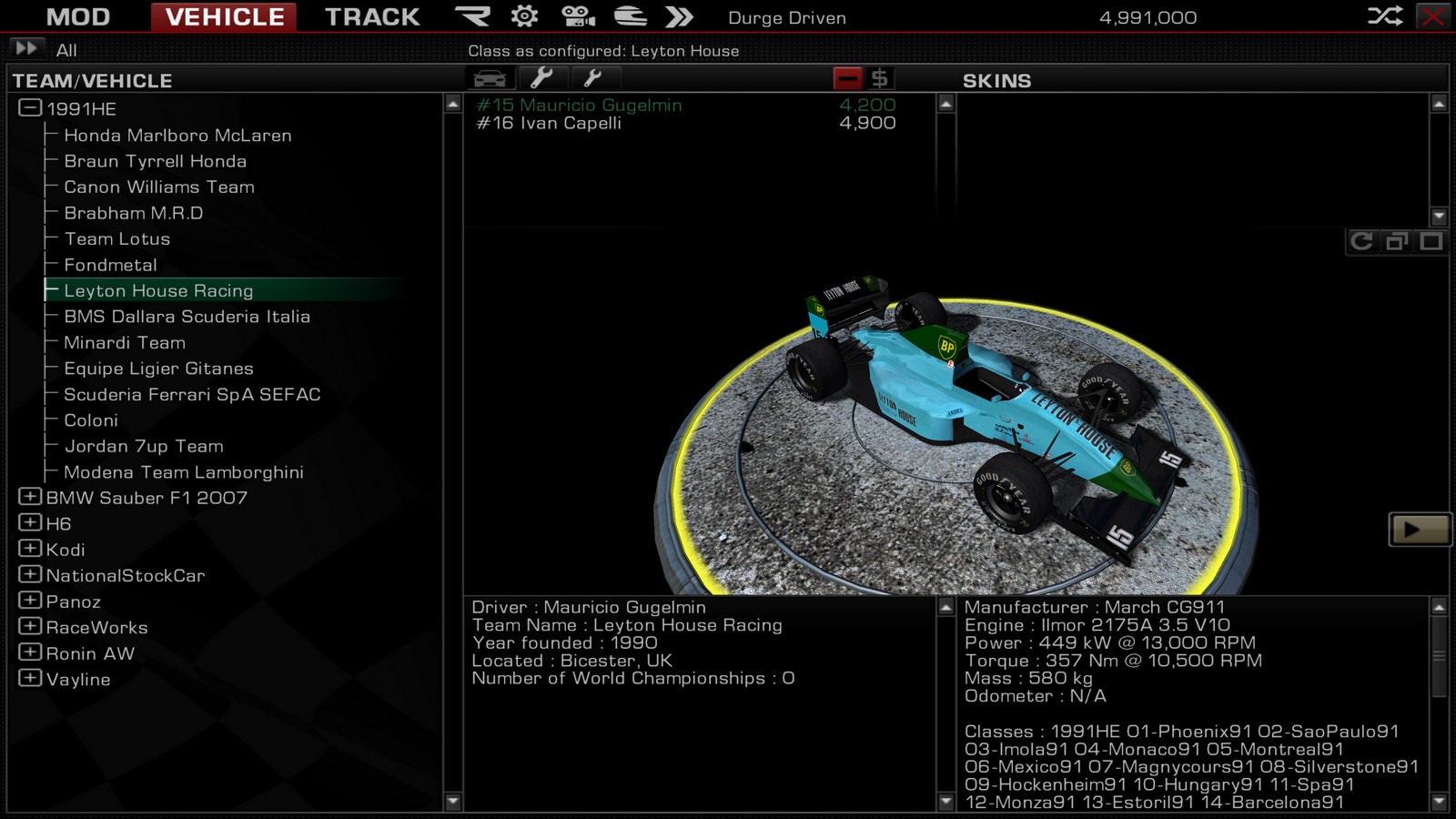Click the fullscreen square view icon
This screenshot has width=1456, height=819.
coord(1431,241)
